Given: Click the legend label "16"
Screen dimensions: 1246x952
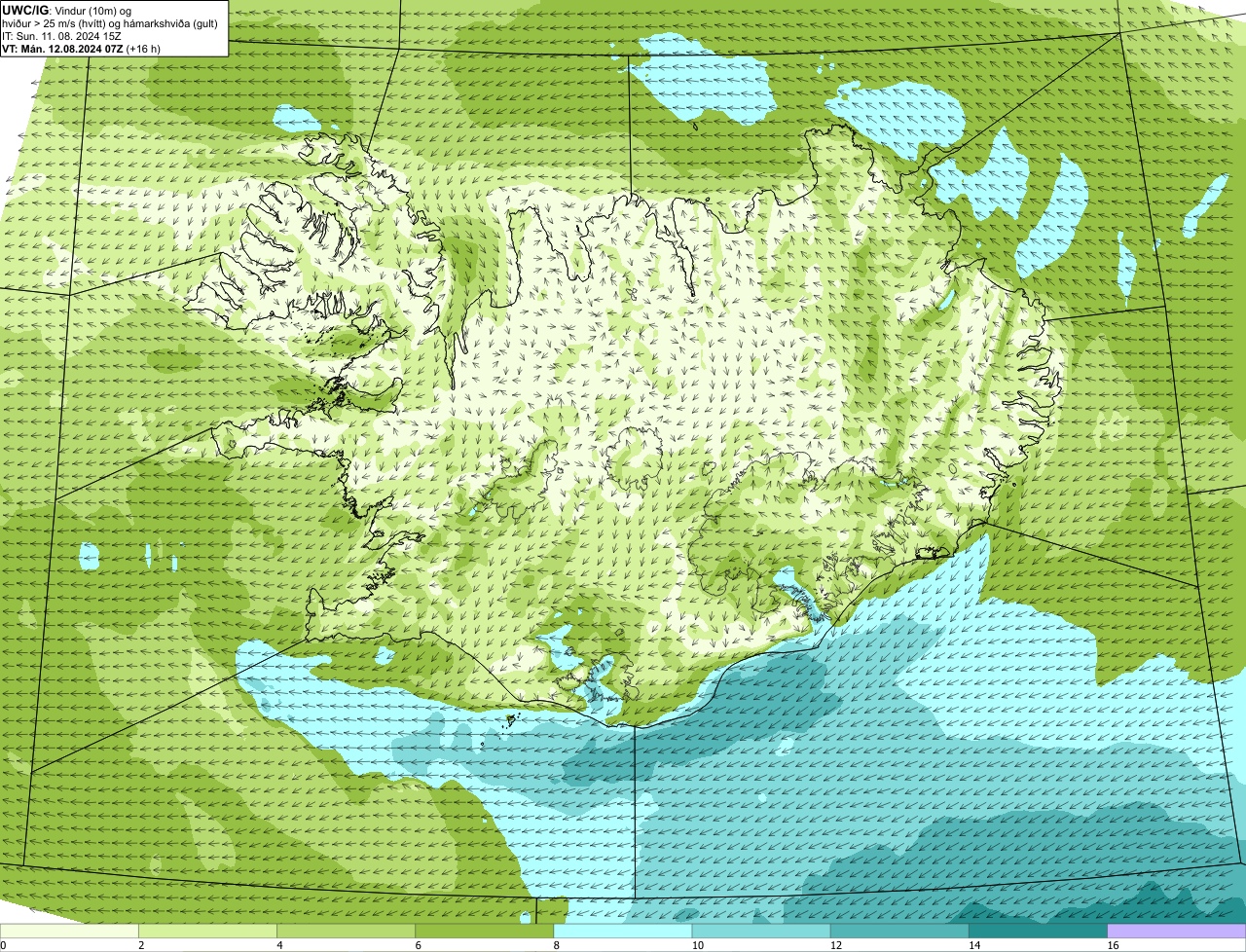Looking at the screenshot, I should point(1112,945).
